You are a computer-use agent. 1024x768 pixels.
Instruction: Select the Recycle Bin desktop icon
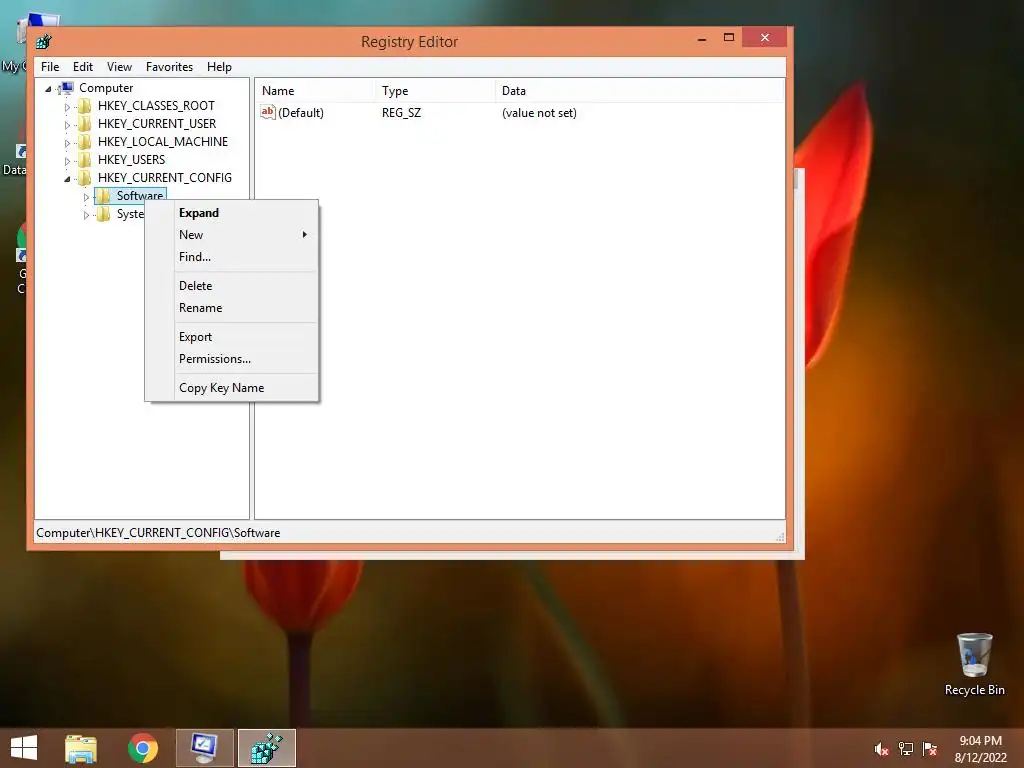(x=974, y=664)
